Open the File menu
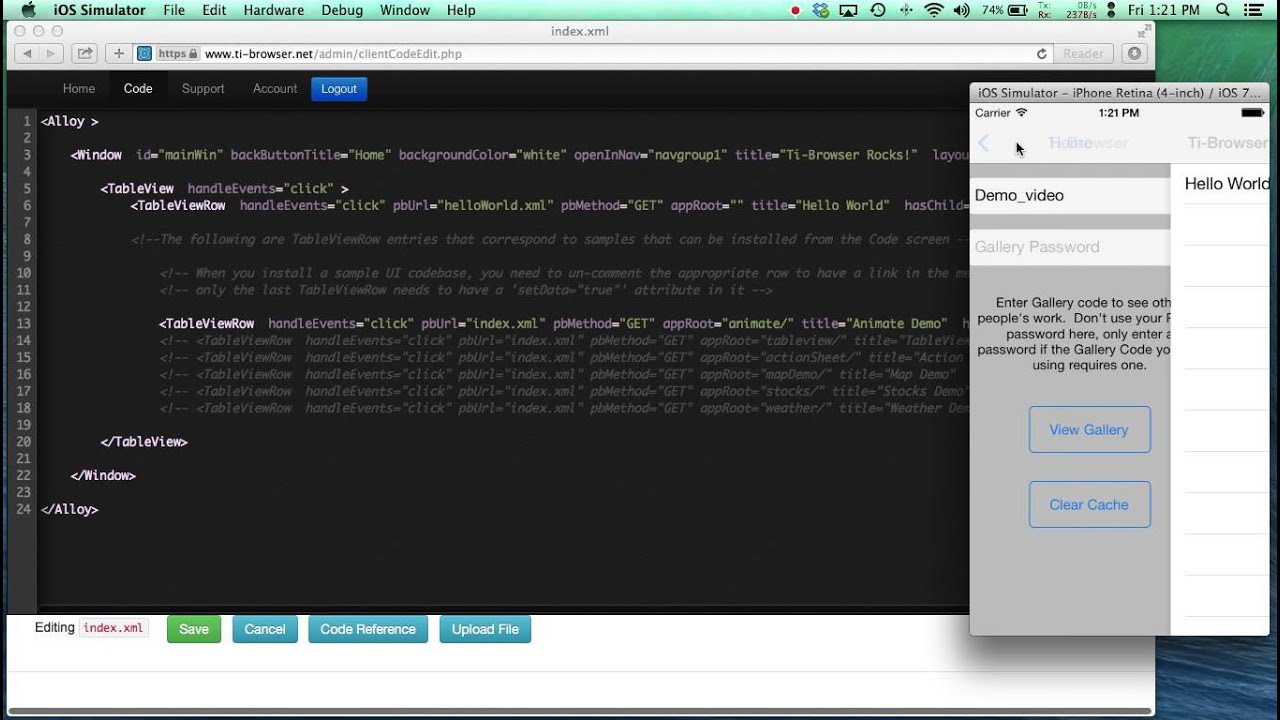This screenshot has width=1280, height=720. (174, 10)
